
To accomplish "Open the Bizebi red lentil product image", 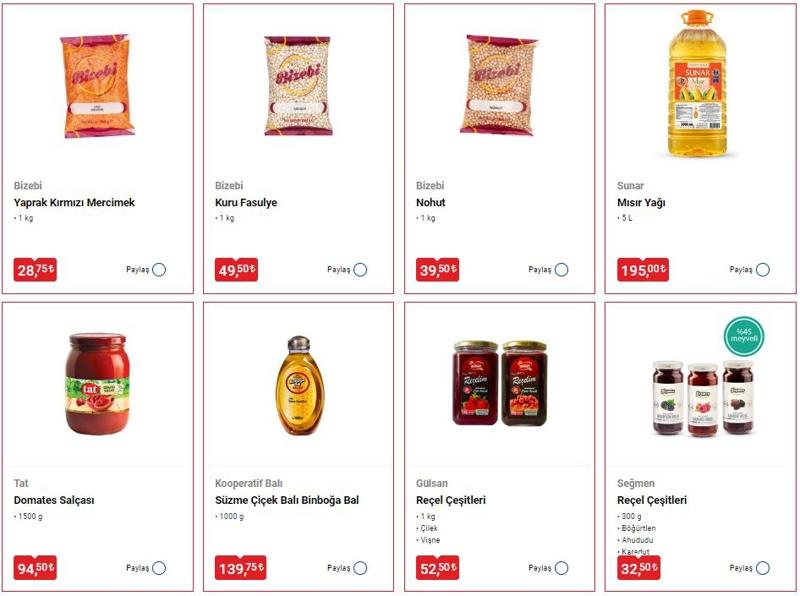I will [97, 86].
